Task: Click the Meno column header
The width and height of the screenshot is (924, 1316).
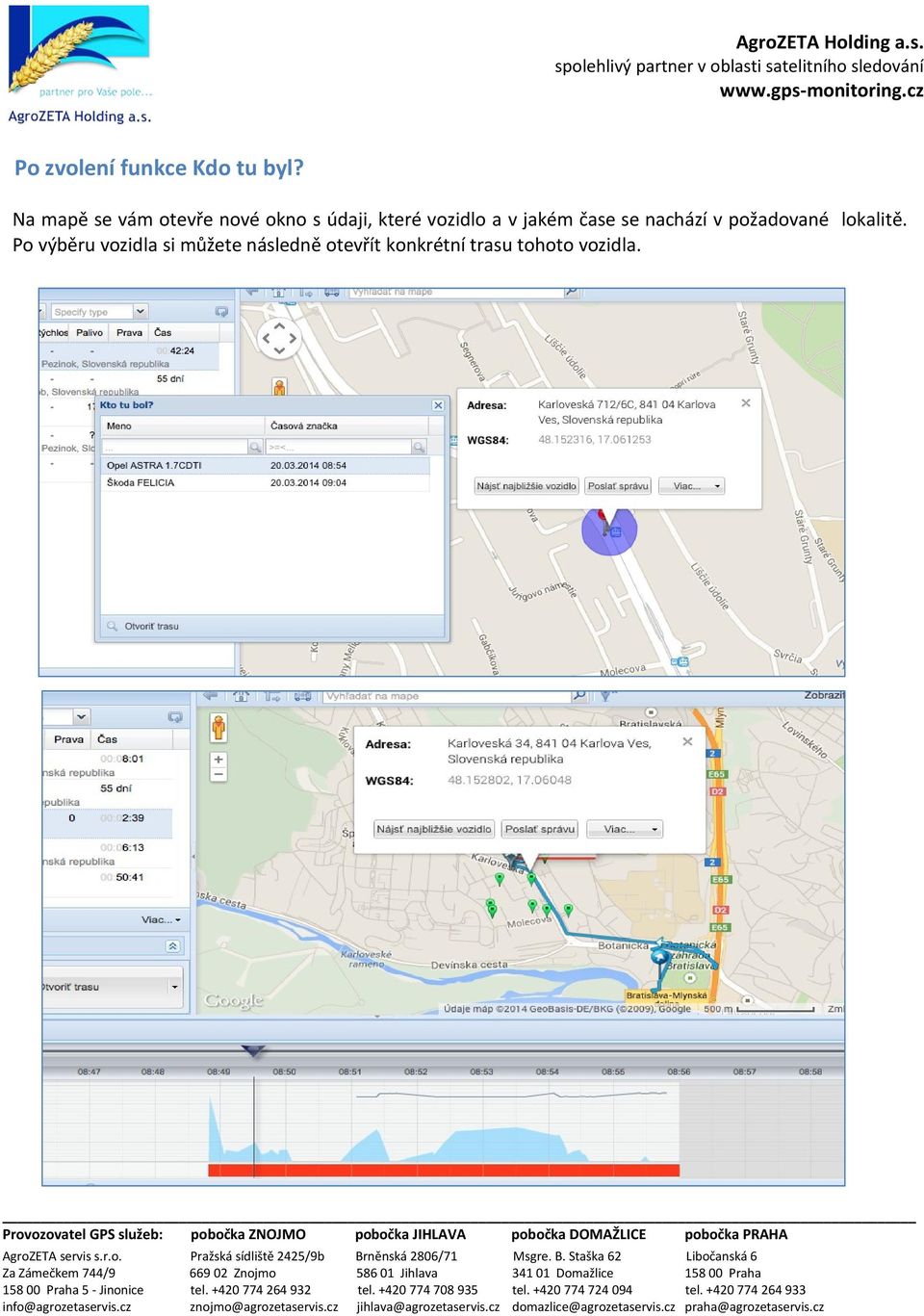Action: (x=183, y=426)
